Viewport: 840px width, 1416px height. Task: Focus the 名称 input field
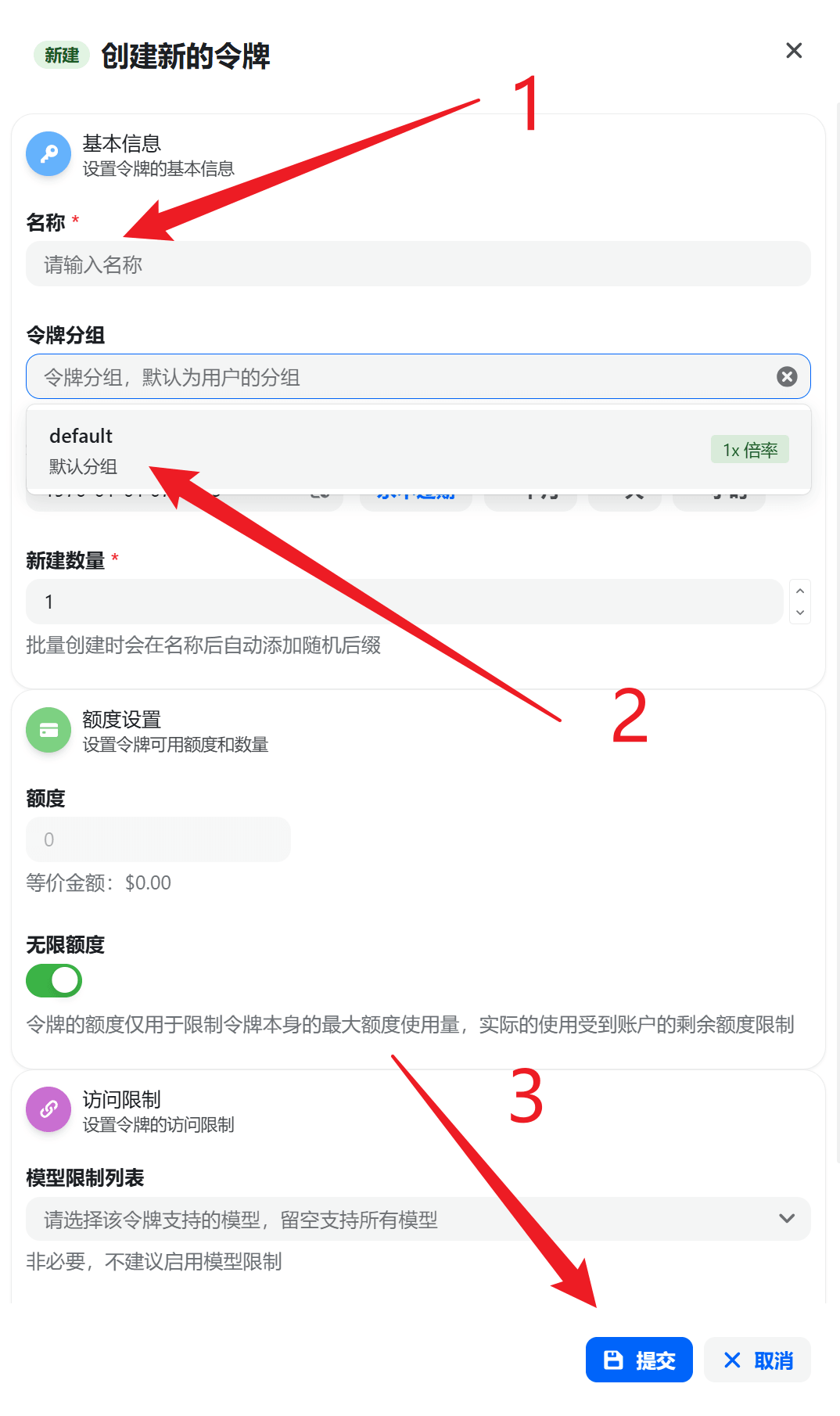coord(418,264)
